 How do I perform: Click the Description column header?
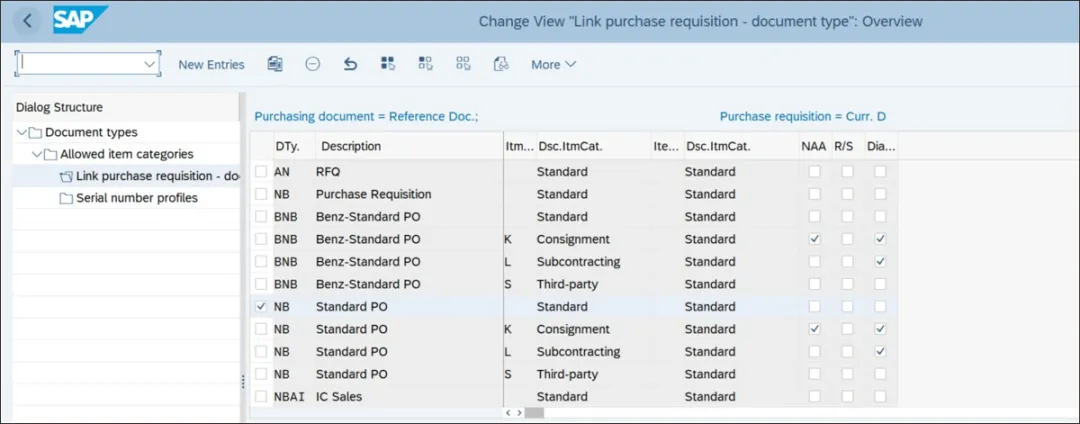tap(350, 146)
